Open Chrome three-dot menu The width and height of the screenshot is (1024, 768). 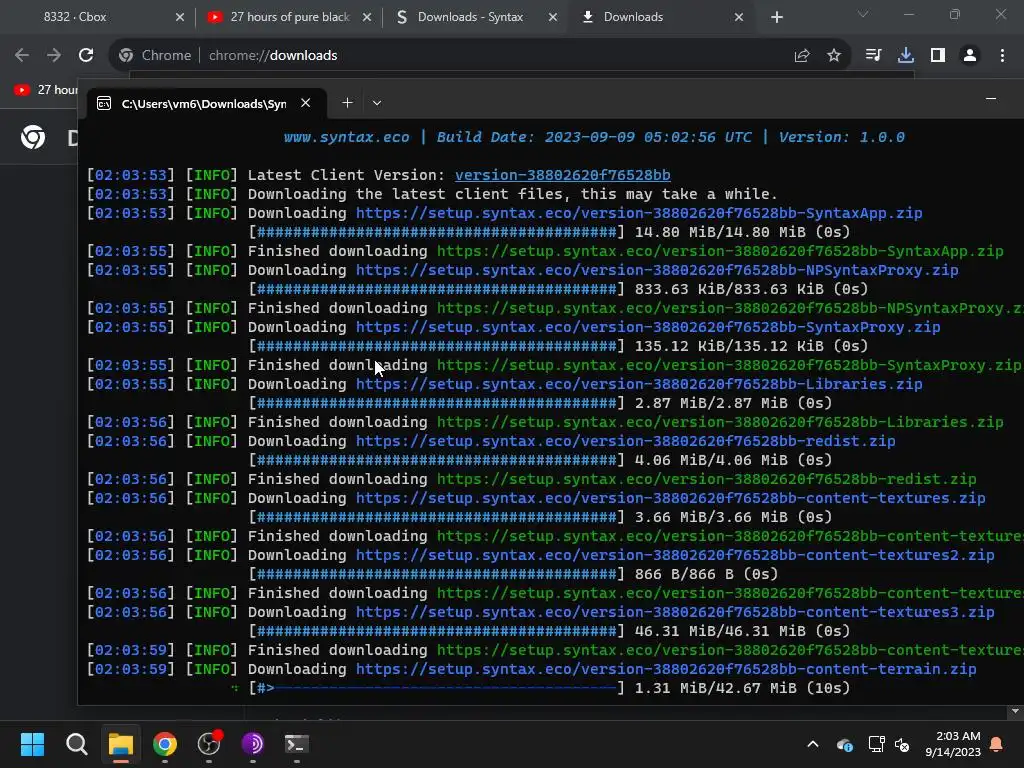(1002, 56)
